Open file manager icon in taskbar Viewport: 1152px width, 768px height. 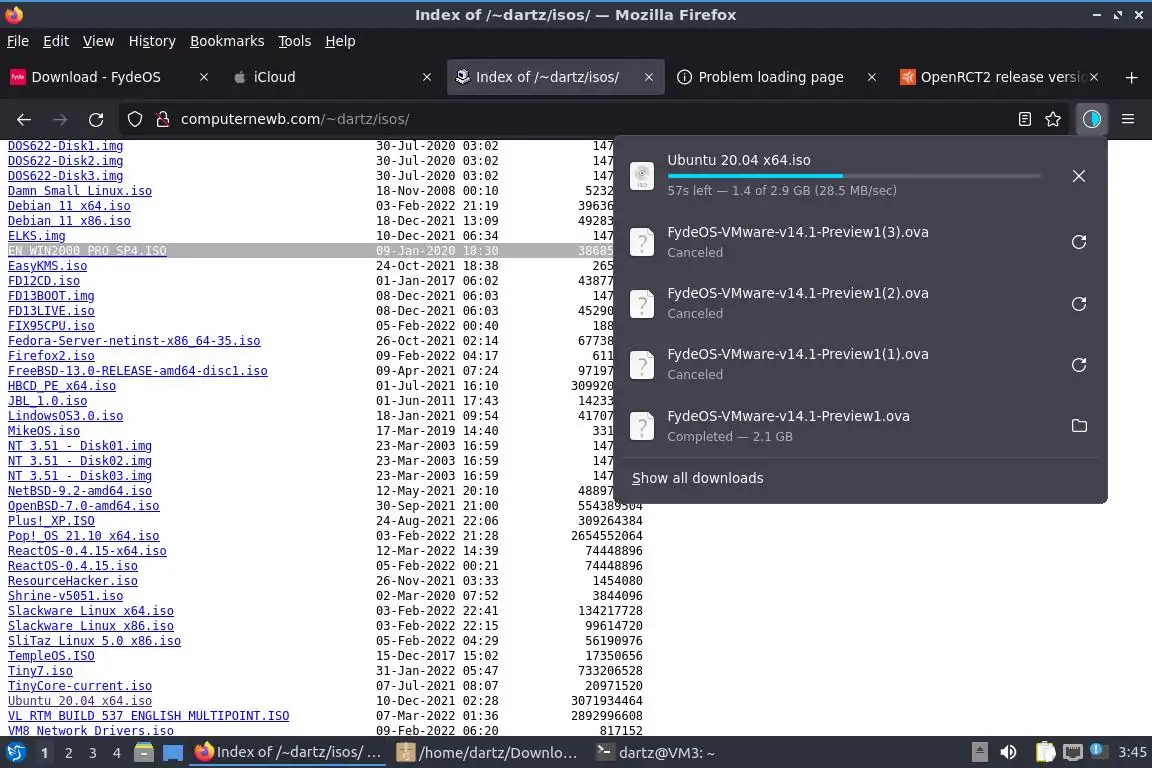144,753
